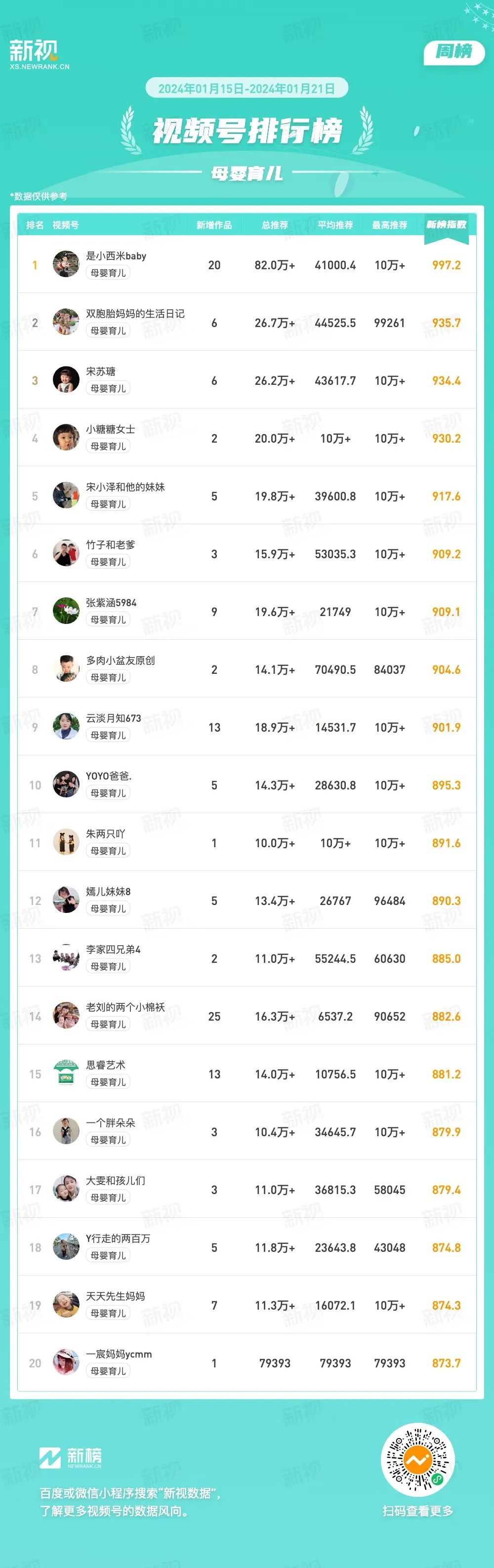The width and height of the screenshot is (494, 1568).
Task: Click the 周榜 badge
Action: 454,52
